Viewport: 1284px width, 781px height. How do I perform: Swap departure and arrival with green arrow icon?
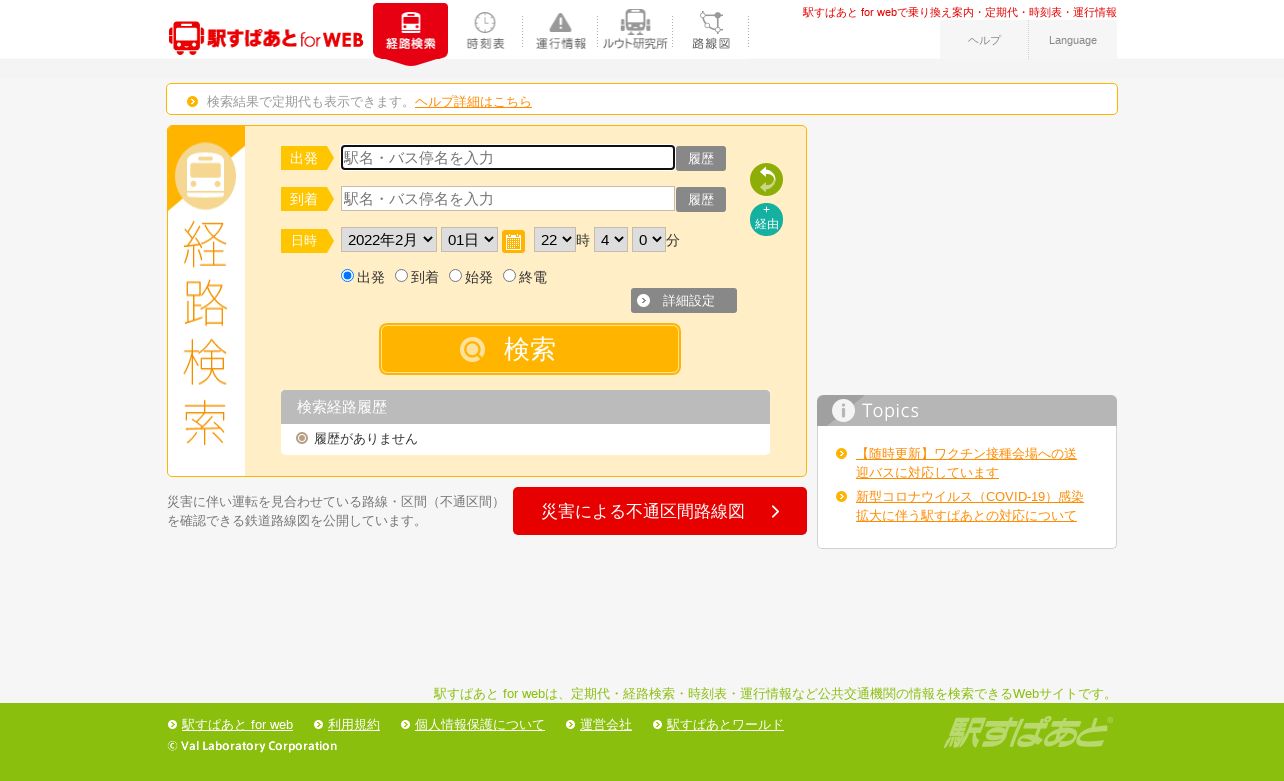click(766, 180)
